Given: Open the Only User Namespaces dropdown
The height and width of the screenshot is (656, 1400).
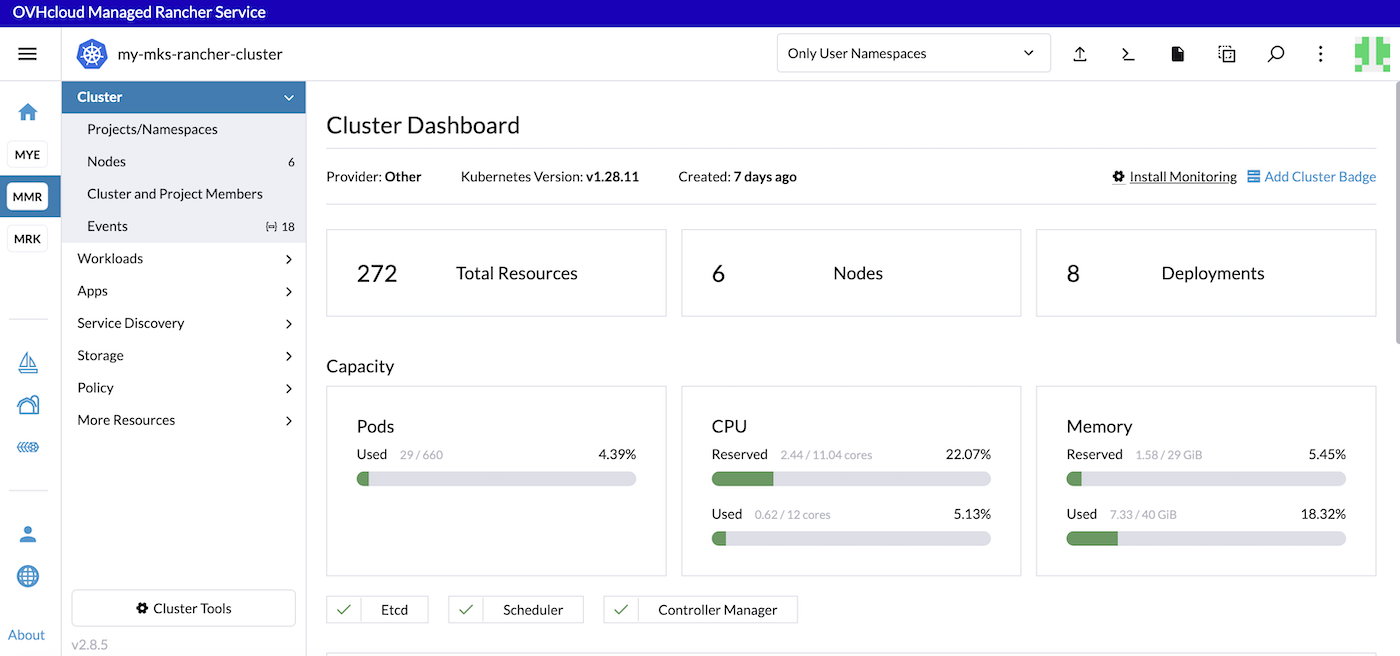Looking at the screenshot, I should 912,53.
